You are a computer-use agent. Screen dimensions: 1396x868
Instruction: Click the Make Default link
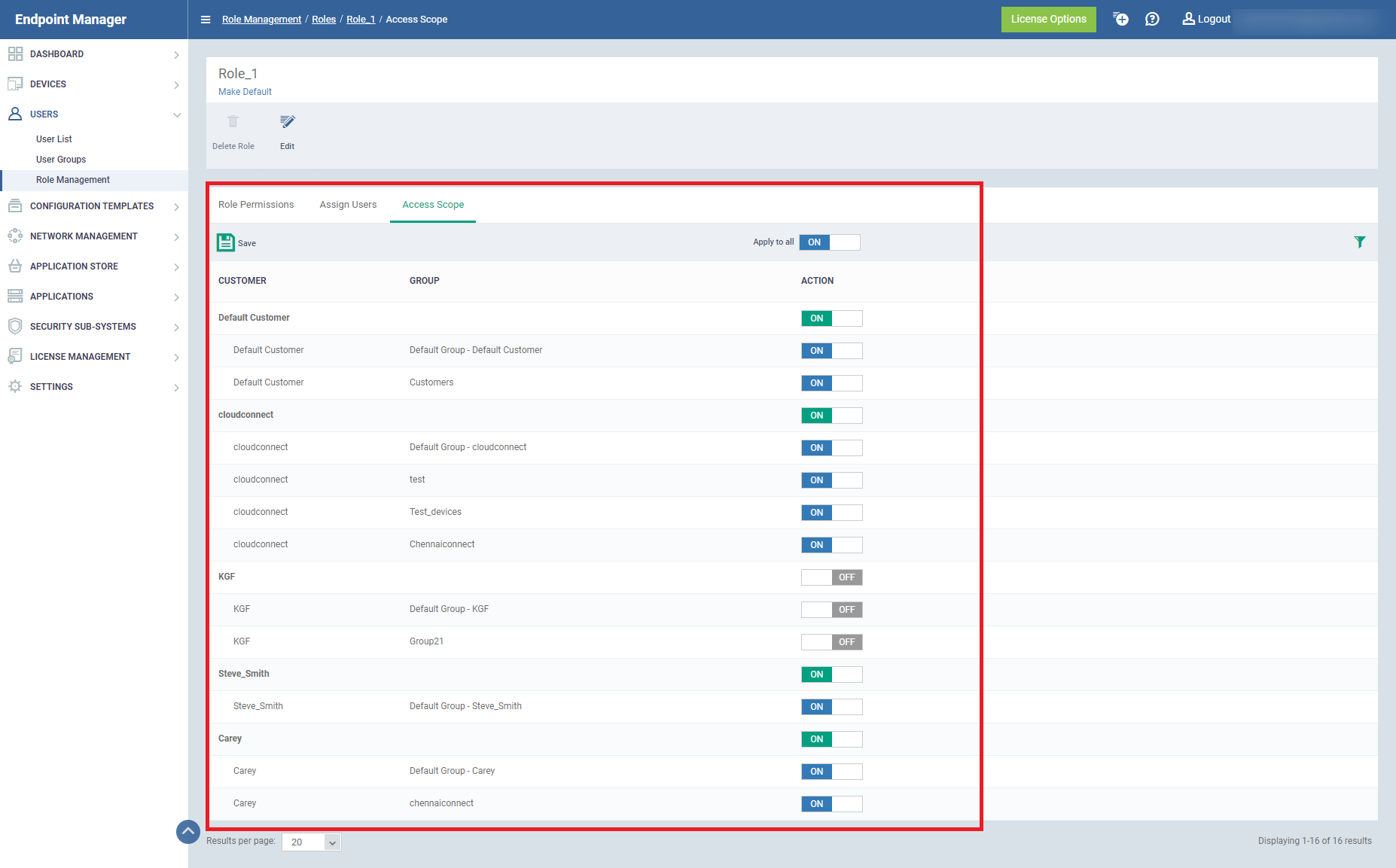tap(245, 92)
